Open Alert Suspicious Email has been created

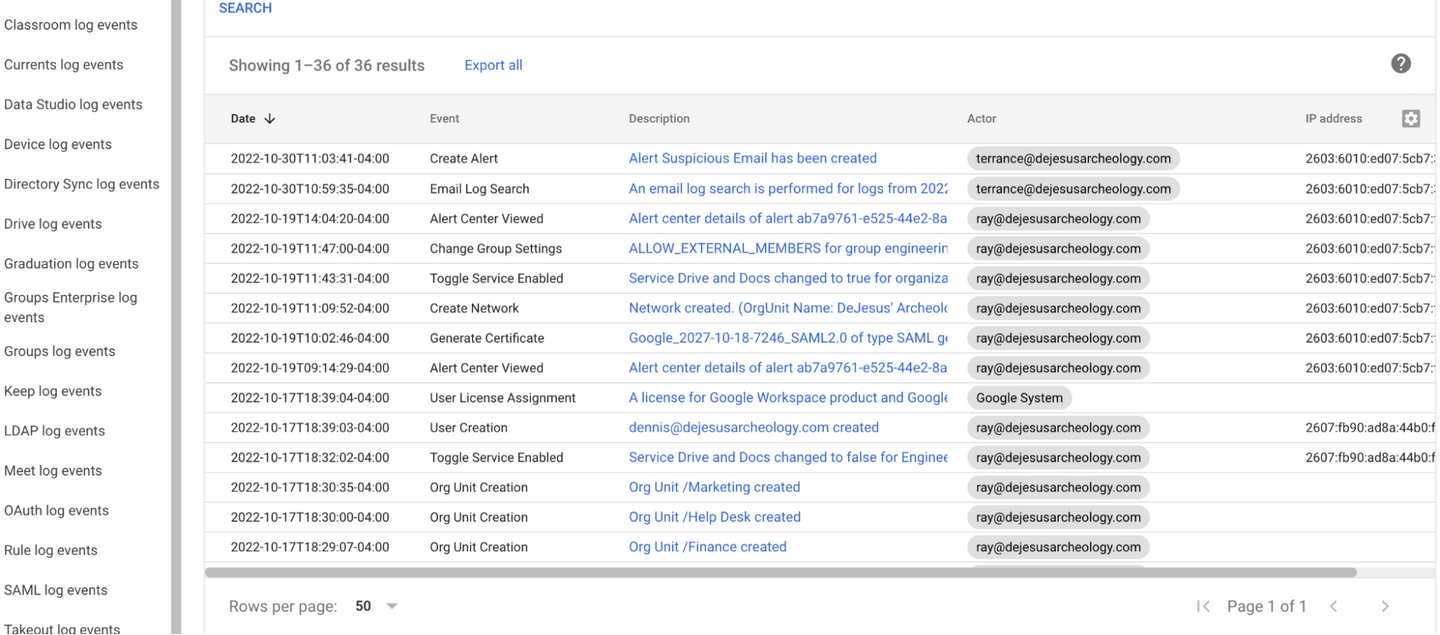point(752,158)
